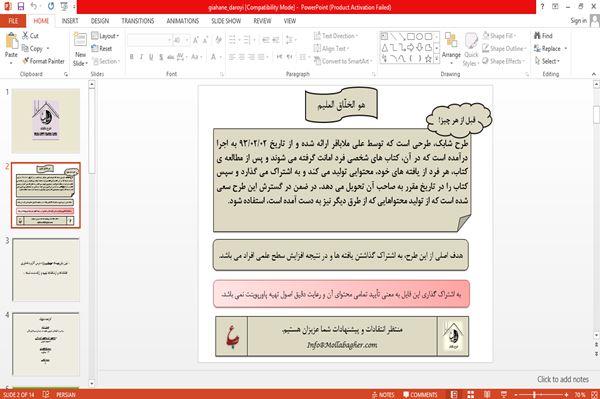Open the Layout dropdown
This screenshot has height=399, width=600.
(105, 36)
